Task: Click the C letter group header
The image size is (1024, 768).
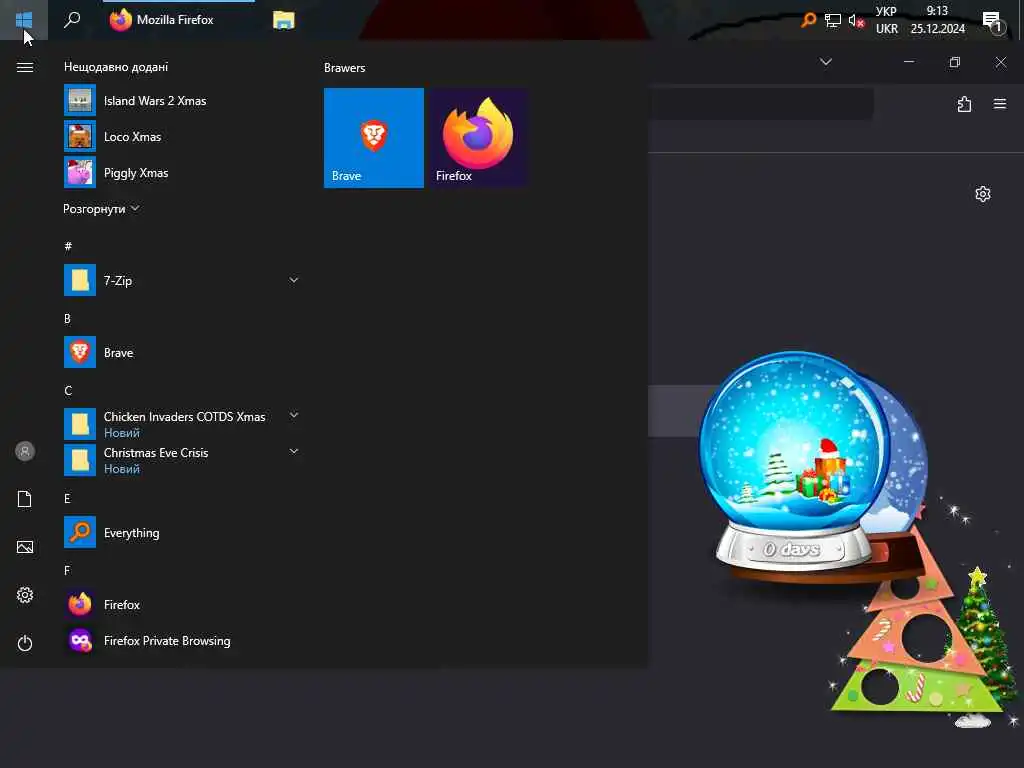Action: (68, 391)
